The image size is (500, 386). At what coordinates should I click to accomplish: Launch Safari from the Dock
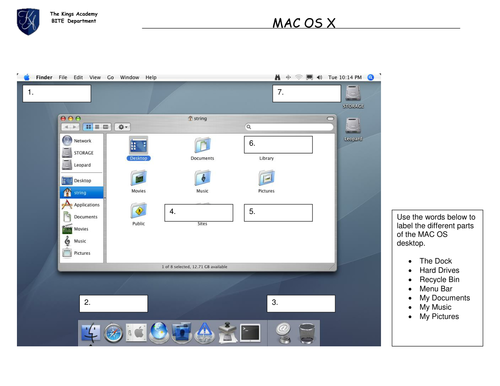pyautogui.click(x=113, y=333)
